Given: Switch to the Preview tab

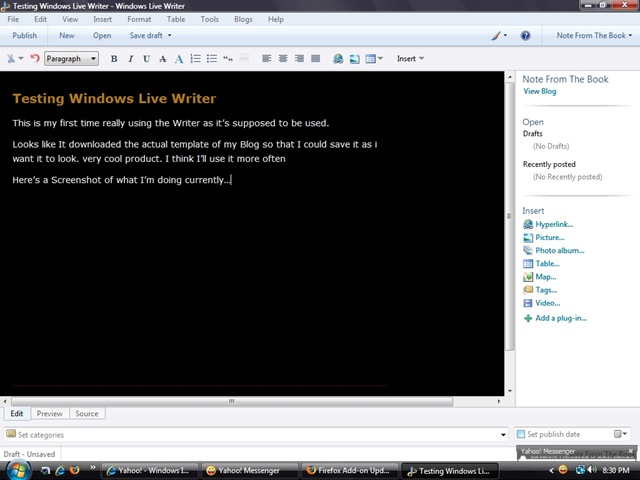Looking at the screenshot, I should click(49, 413).
